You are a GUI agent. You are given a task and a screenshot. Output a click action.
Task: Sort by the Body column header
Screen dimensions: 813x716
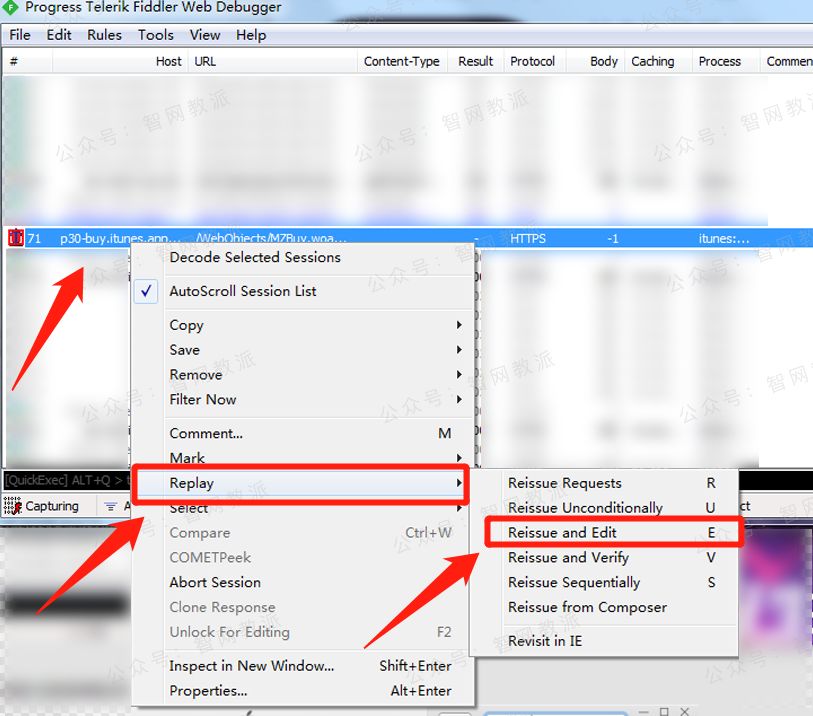(x=596, y=61)
